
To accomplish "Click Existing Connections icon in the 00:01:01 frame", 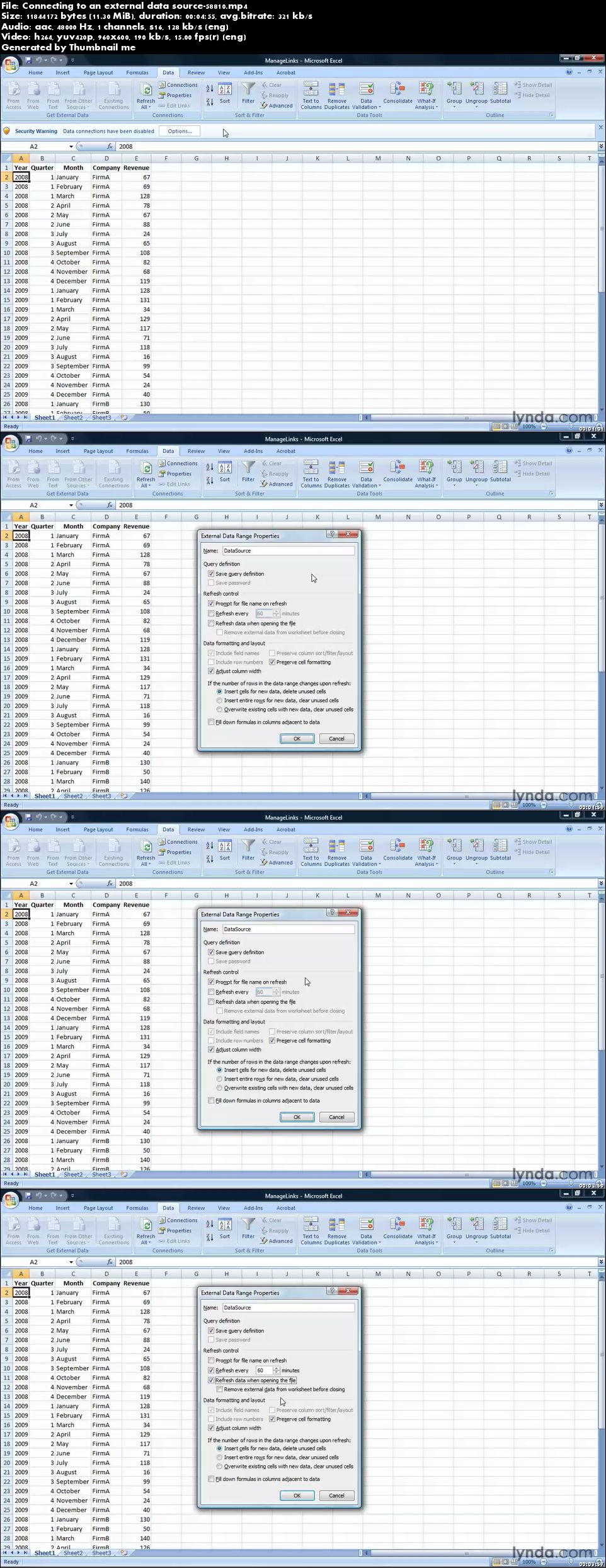I will pos(113,89).
